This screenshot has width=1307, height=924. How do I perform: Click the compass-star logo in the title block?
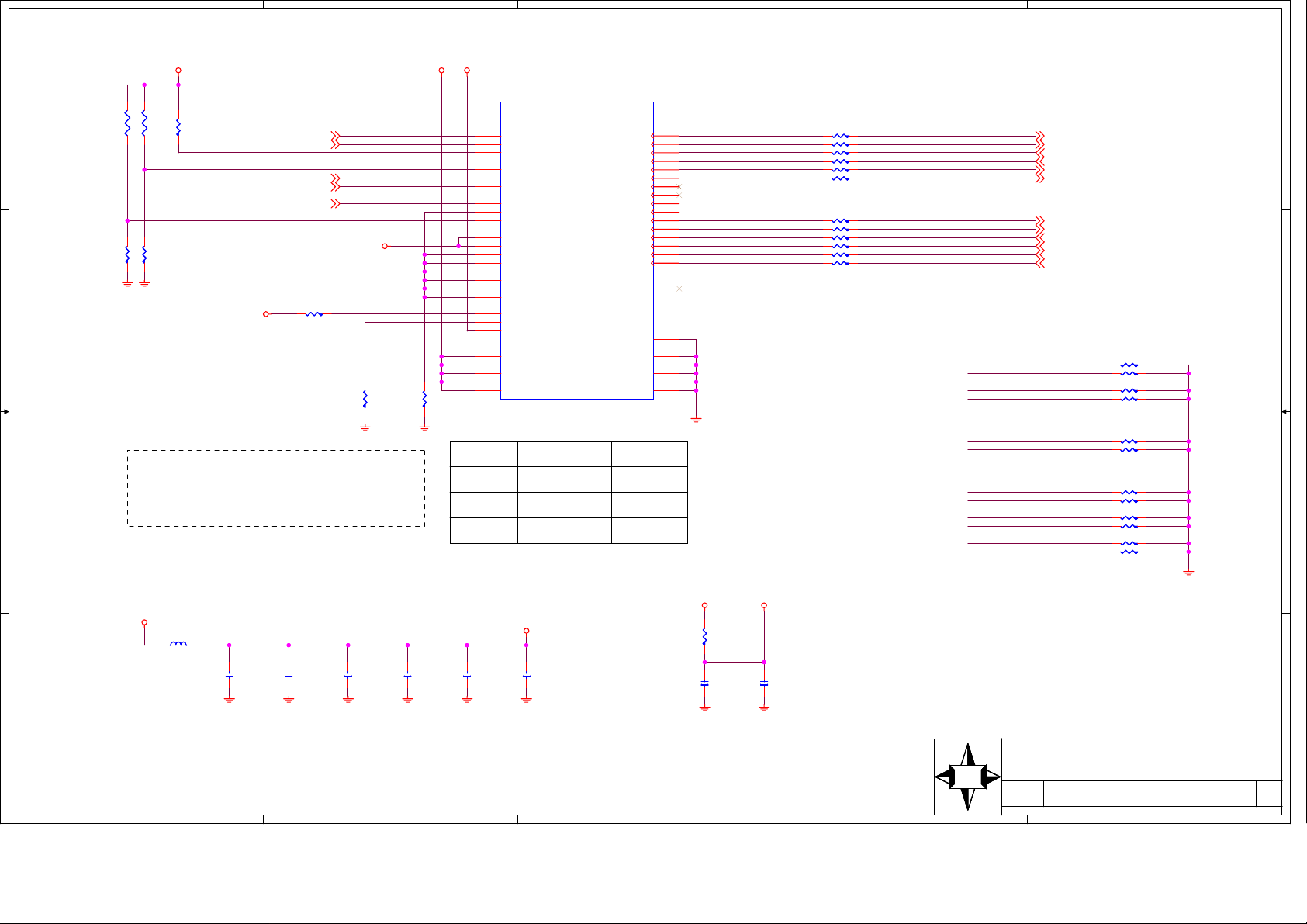[x=968, y=777]
